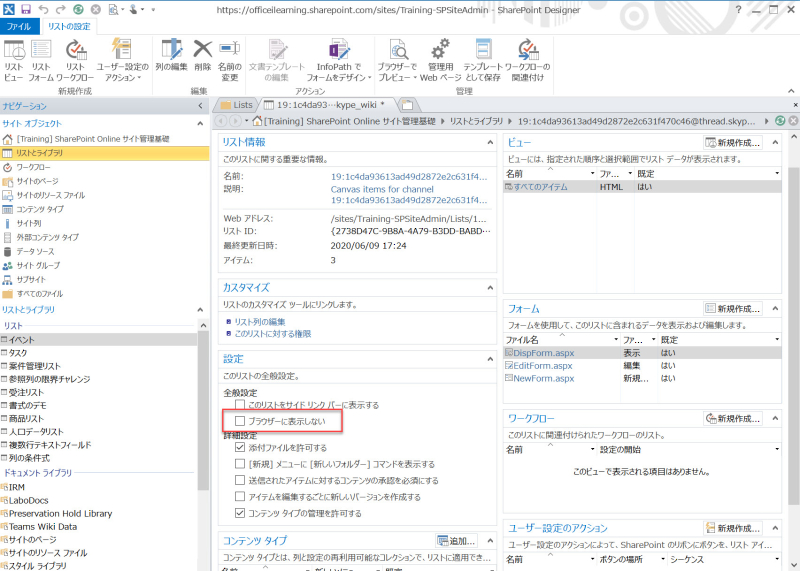Collapse the ビュー section
The image size is (800, 571).
[x=775, y=142]
